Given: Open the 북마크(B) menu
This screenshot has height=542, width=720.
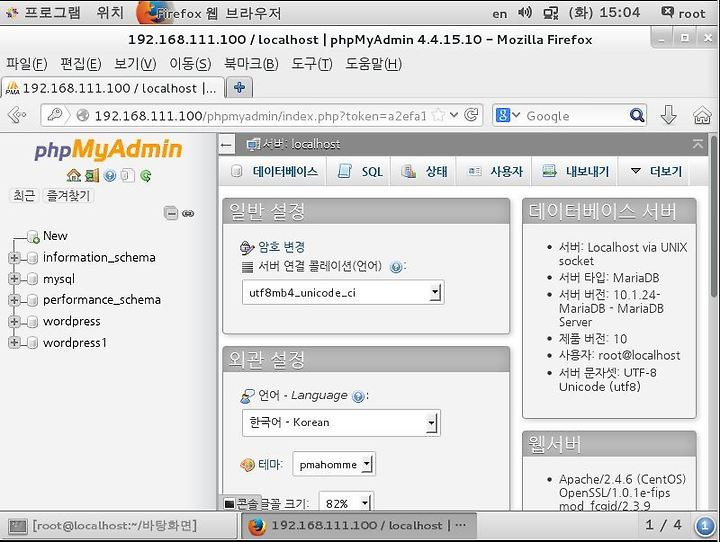Looking at the screenshot, I should click(x=251, y=63).
